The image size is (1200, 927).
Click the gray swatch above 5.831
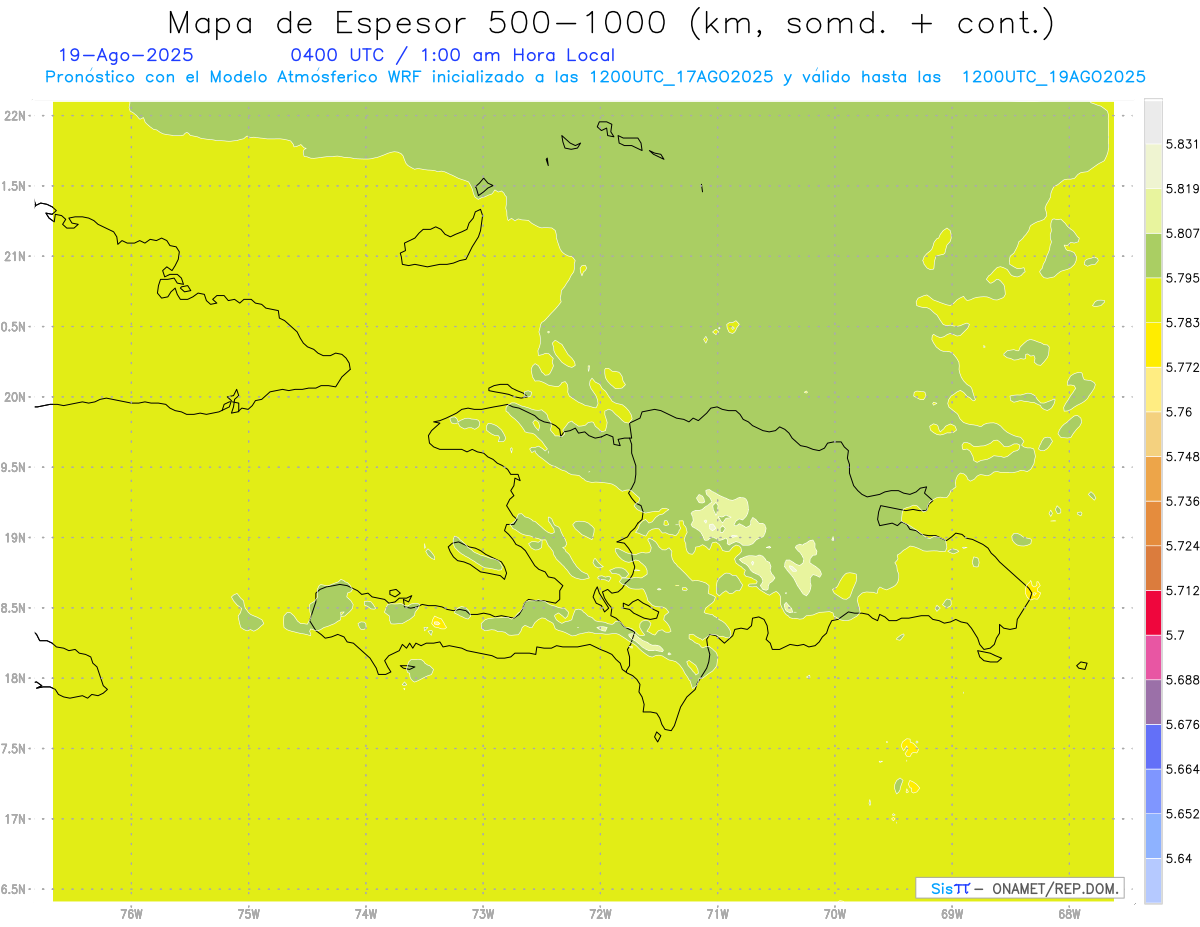click(x=1153, y=121)
